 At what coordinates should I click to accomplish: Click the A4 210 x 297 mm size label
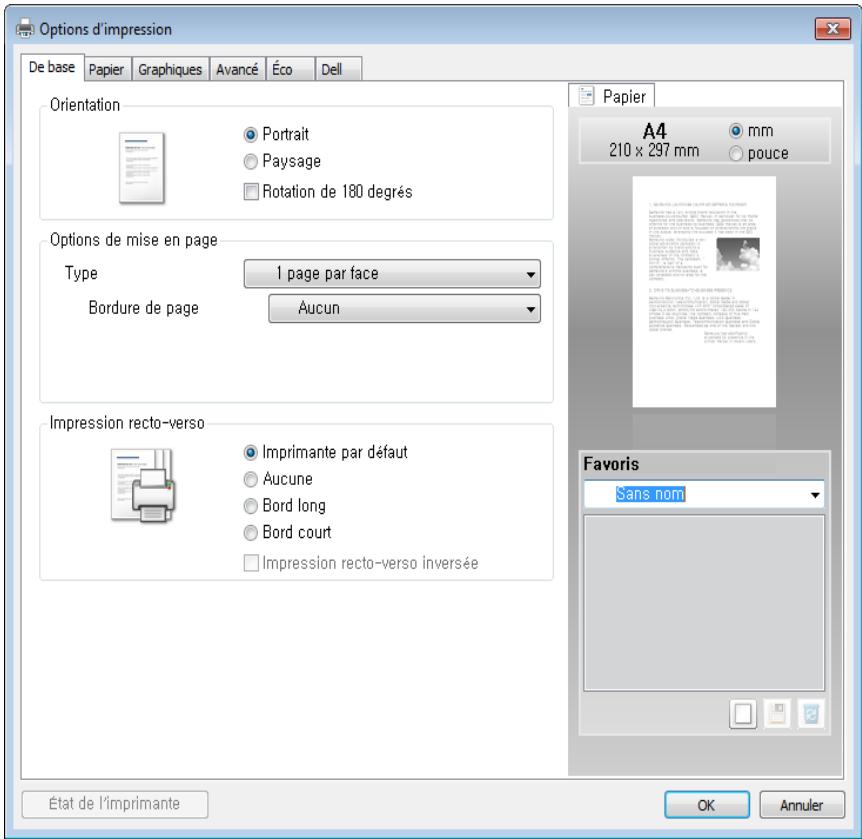point(654,141)
